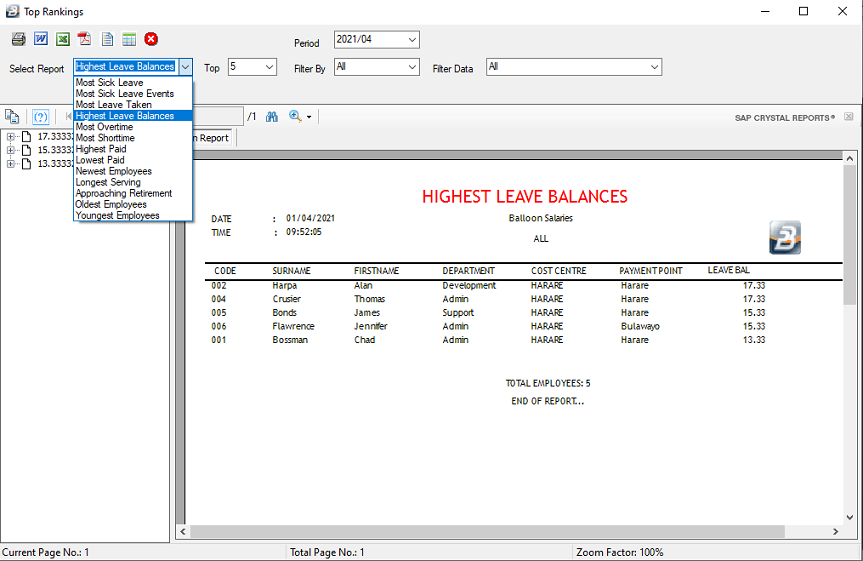863x561 pixels.
Task: Click the horizontal scrollbar left arrow
Action: pos(183,531)
